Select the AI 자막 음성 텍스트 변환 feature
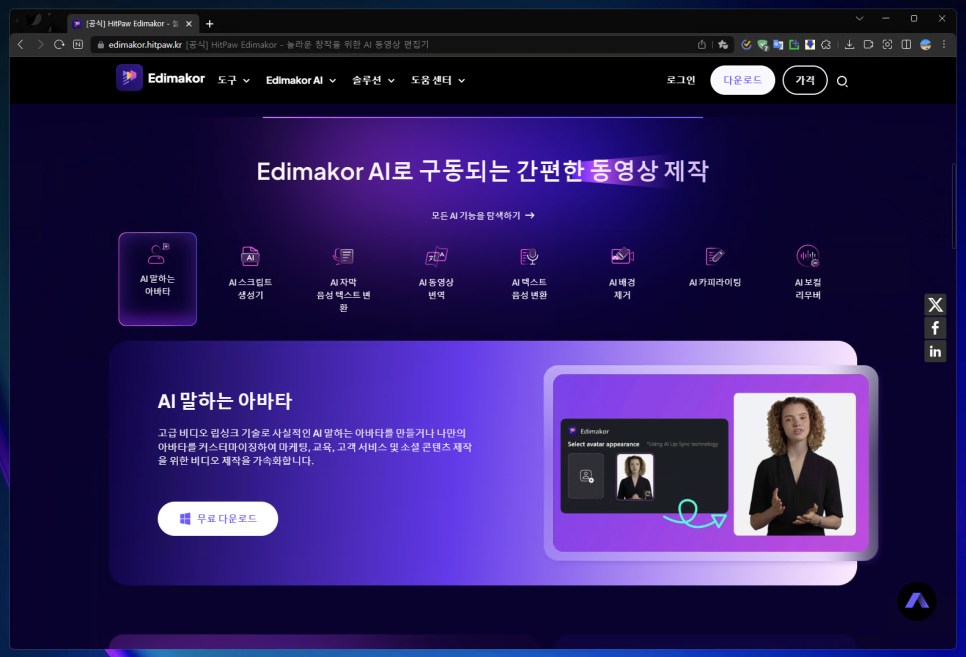966x657 pixels. point(343,279)
